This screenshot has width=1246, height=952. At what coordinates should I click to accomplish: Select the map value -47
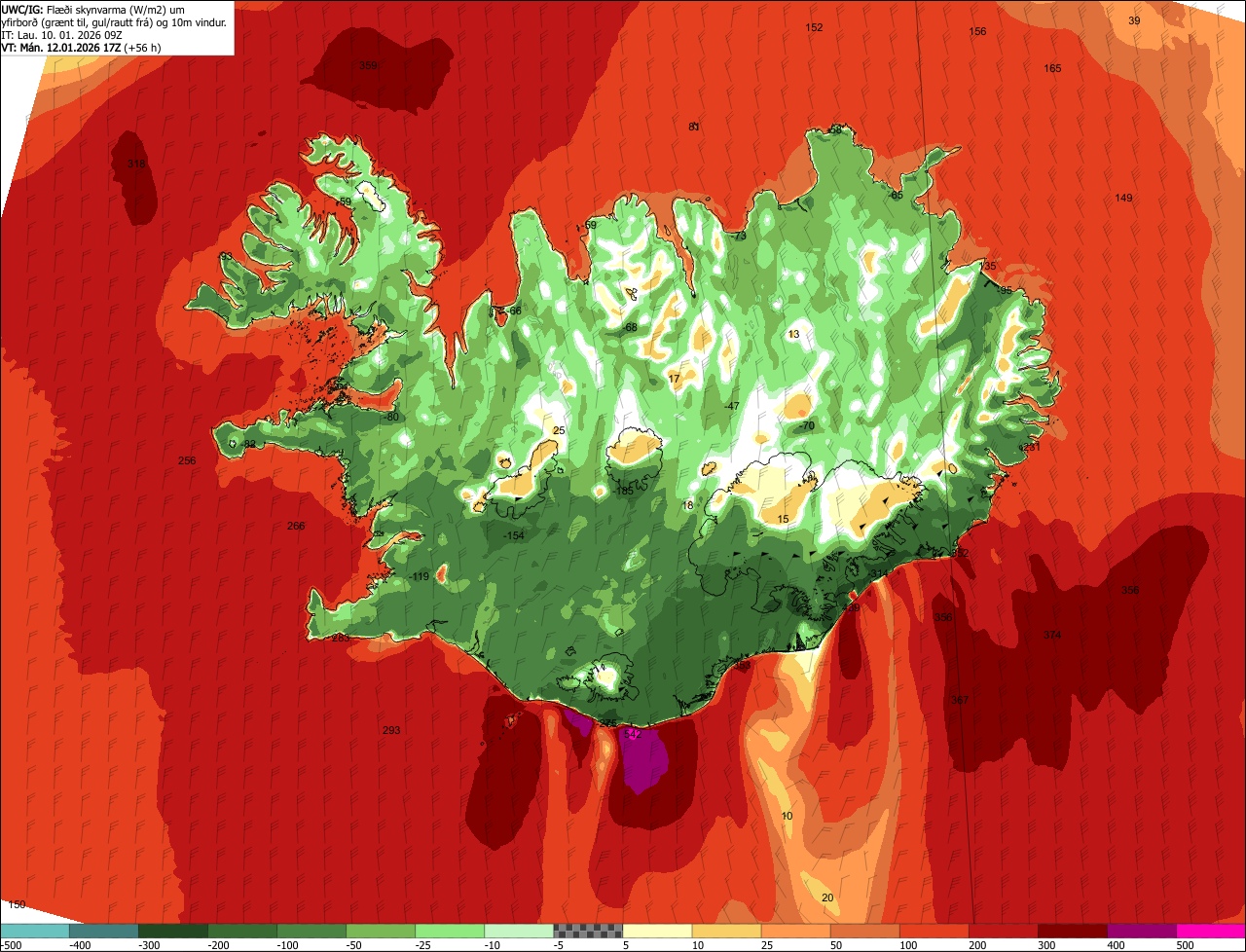(731, 406)
